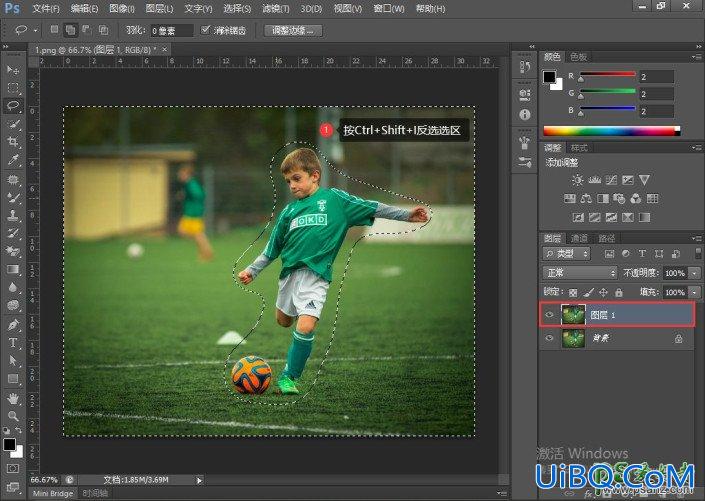Choose Intersect with selection mode icon

coord(103,30)
